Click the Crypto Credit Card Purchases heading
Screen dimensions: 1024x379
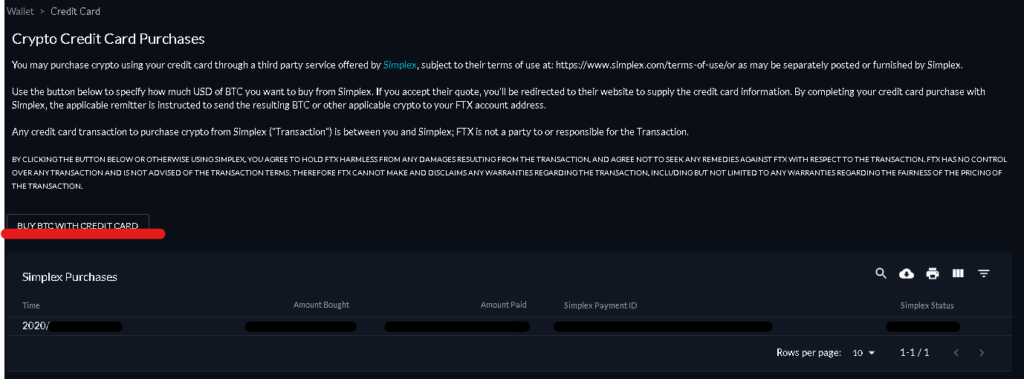click(x=108, y=39)
